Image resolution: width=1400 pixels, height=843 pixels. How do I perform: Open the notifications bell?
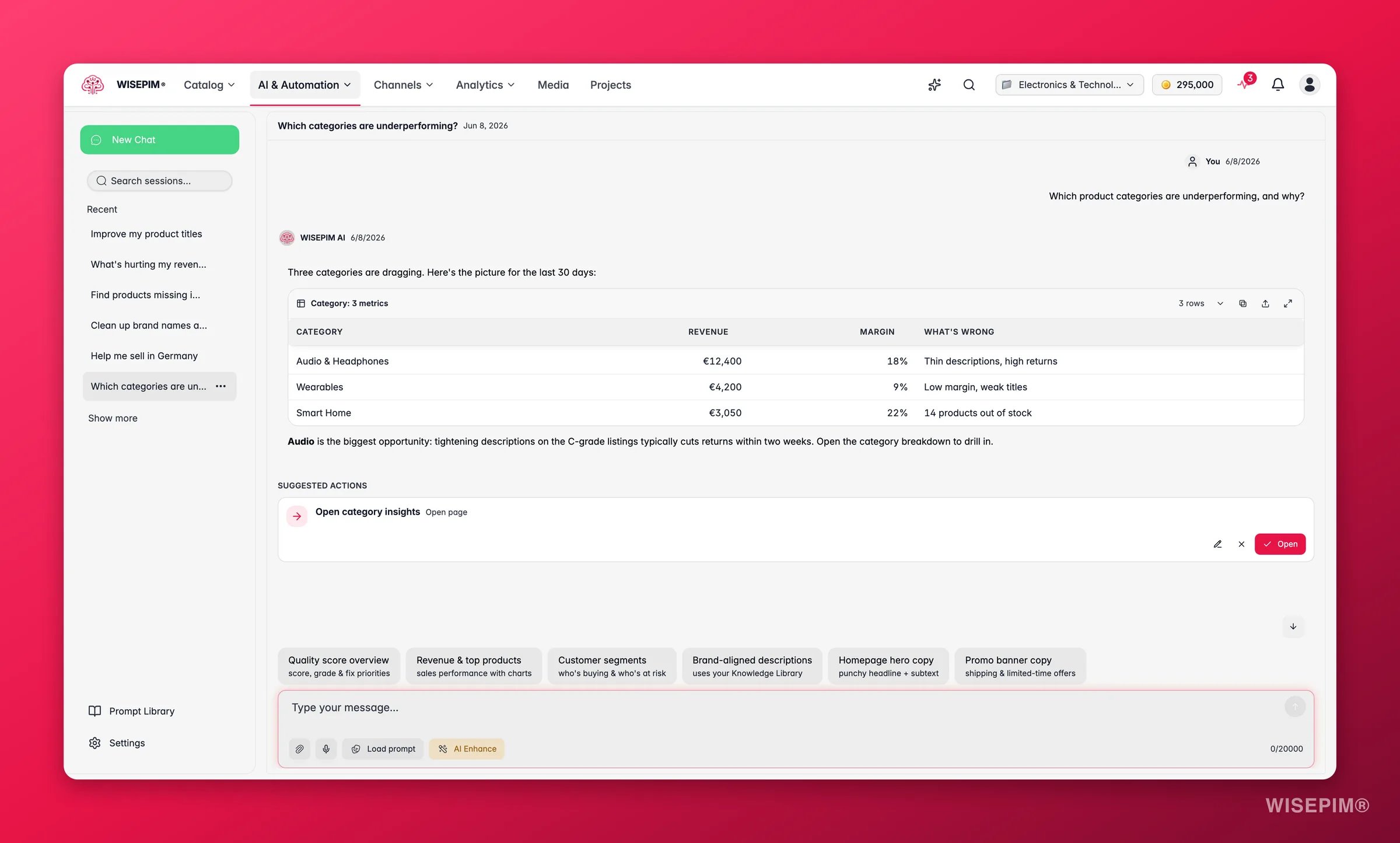pyautogui.click(x=1277, y=85)
